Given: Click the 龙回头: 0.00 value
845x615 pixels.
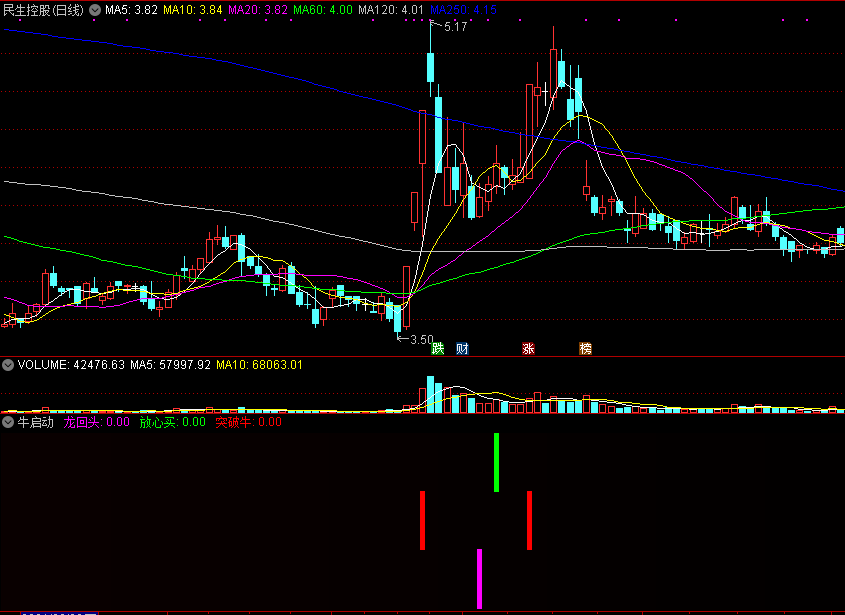Looking at the screenshot, I should [x=96, y=422].
